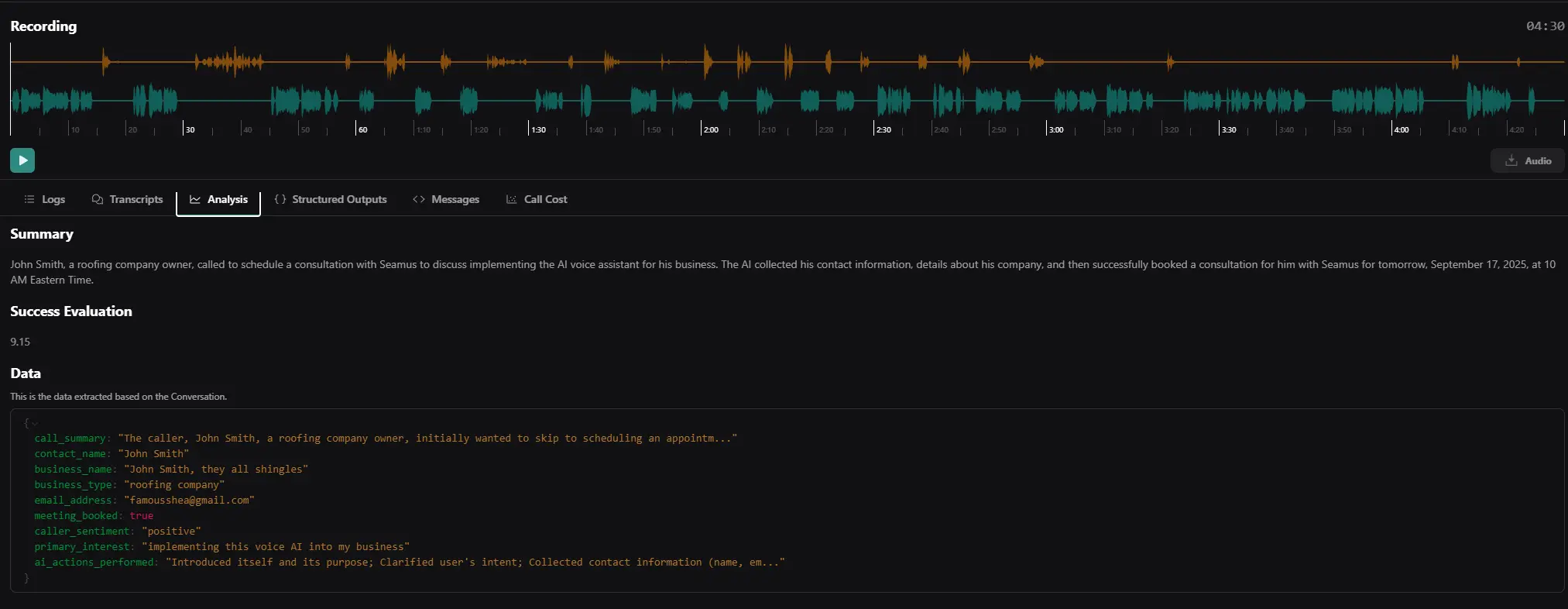Jump to the 1:30 timeline marker

pyautogui.click(x=538, y=129)
